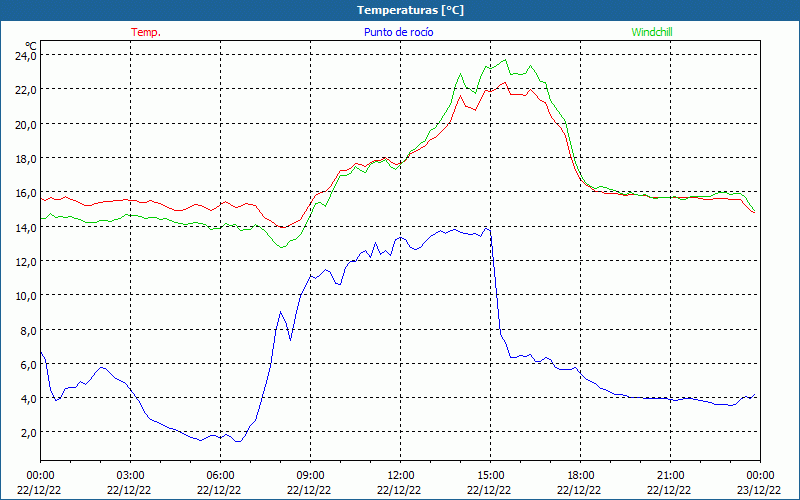
Task: Click the "12:00" time axis label
Action: (x=401, y=476)
